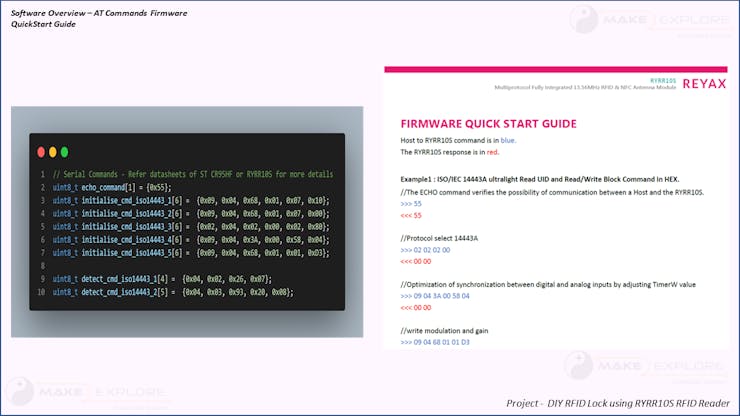Click the blue ">>> 09 04 3A 00 58 04" command

(x=435, y=296)
